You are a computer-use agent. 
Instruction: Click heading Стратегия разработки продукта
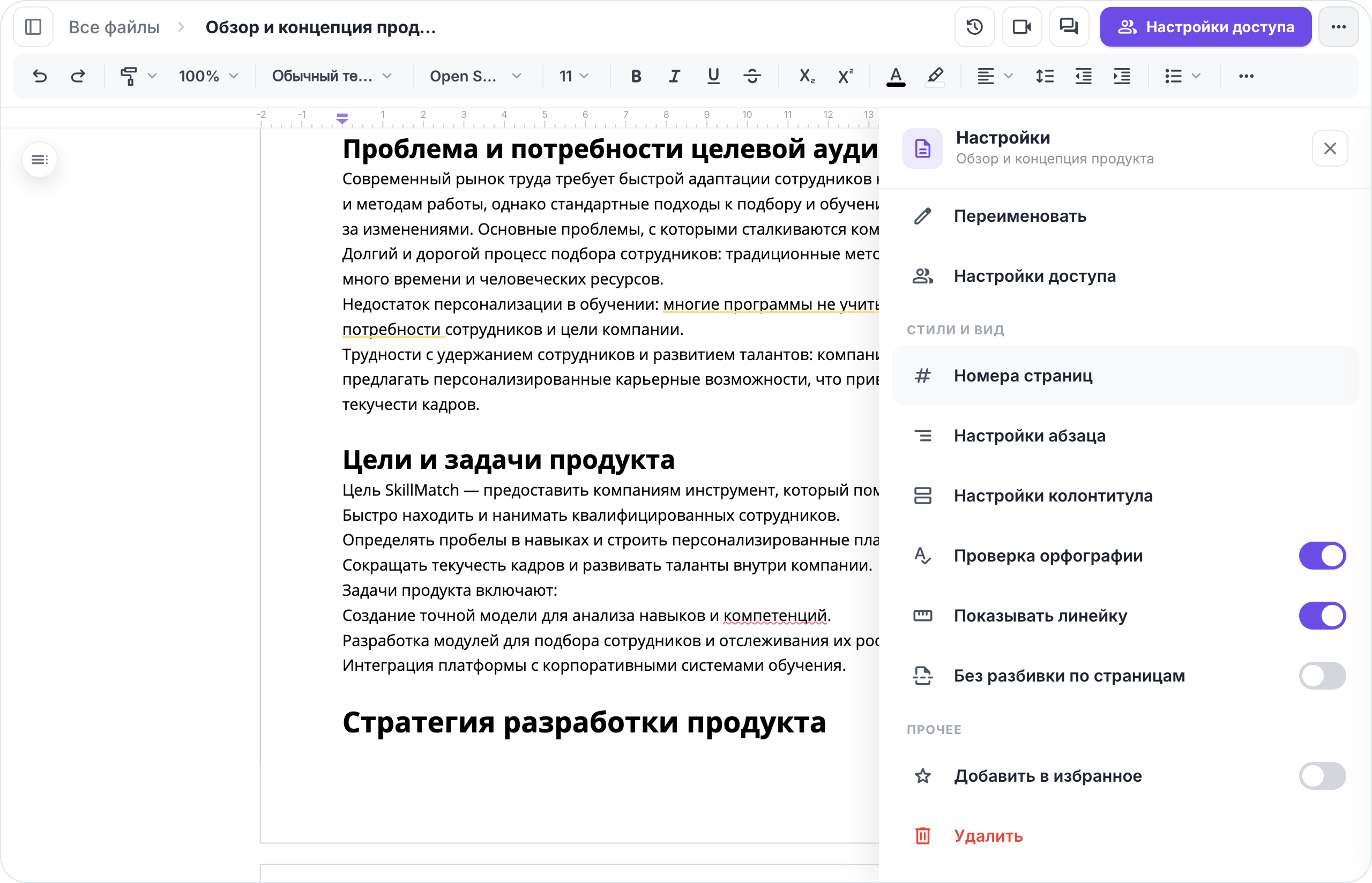point(584,722)
